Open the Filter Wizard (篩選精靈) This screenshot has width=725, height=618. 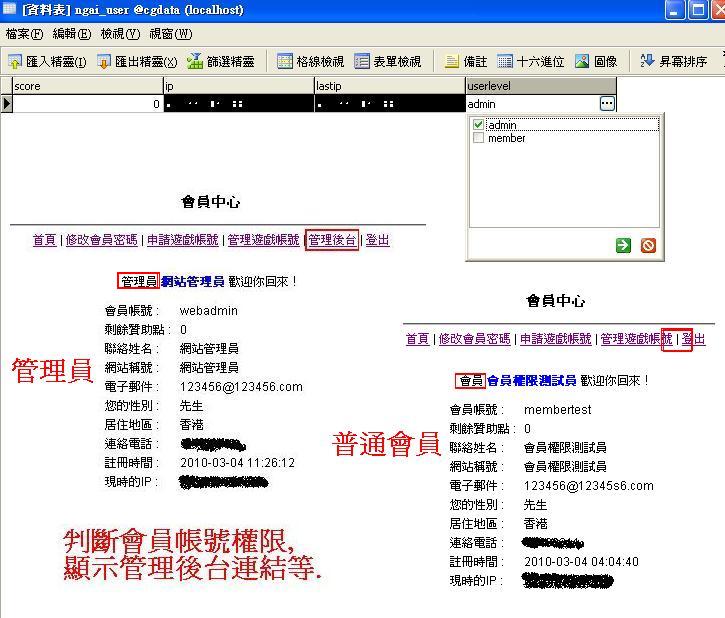pos(221,61)
